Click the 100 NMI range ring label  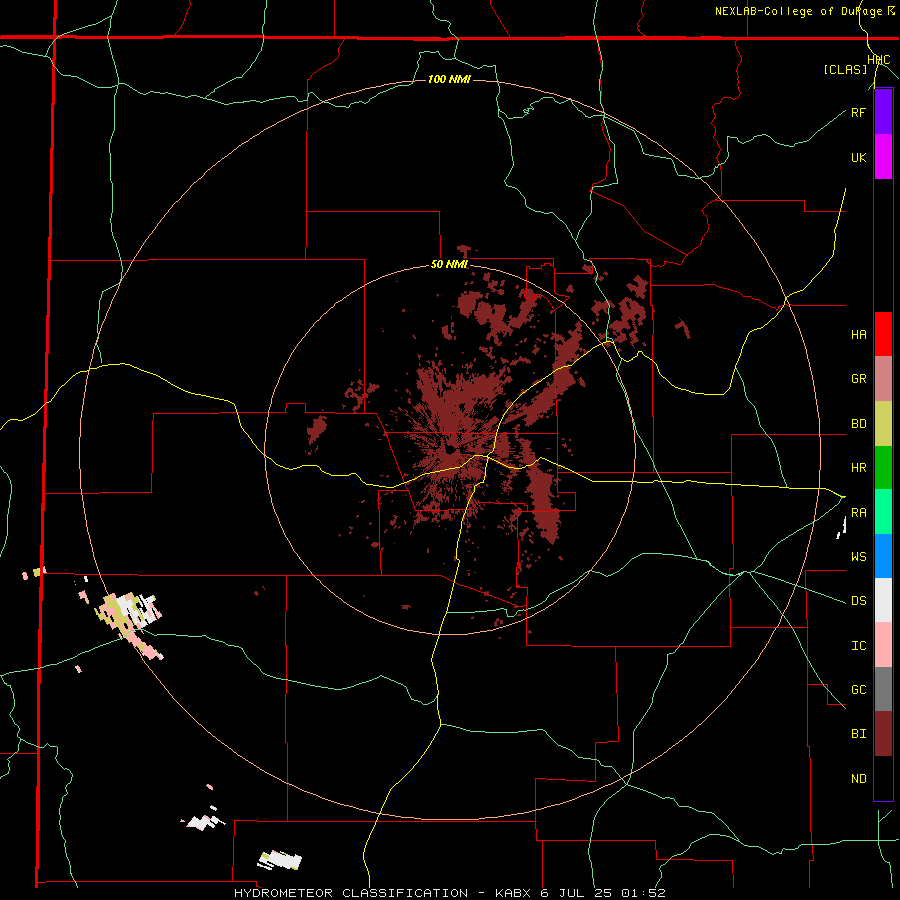pos(449,79)
